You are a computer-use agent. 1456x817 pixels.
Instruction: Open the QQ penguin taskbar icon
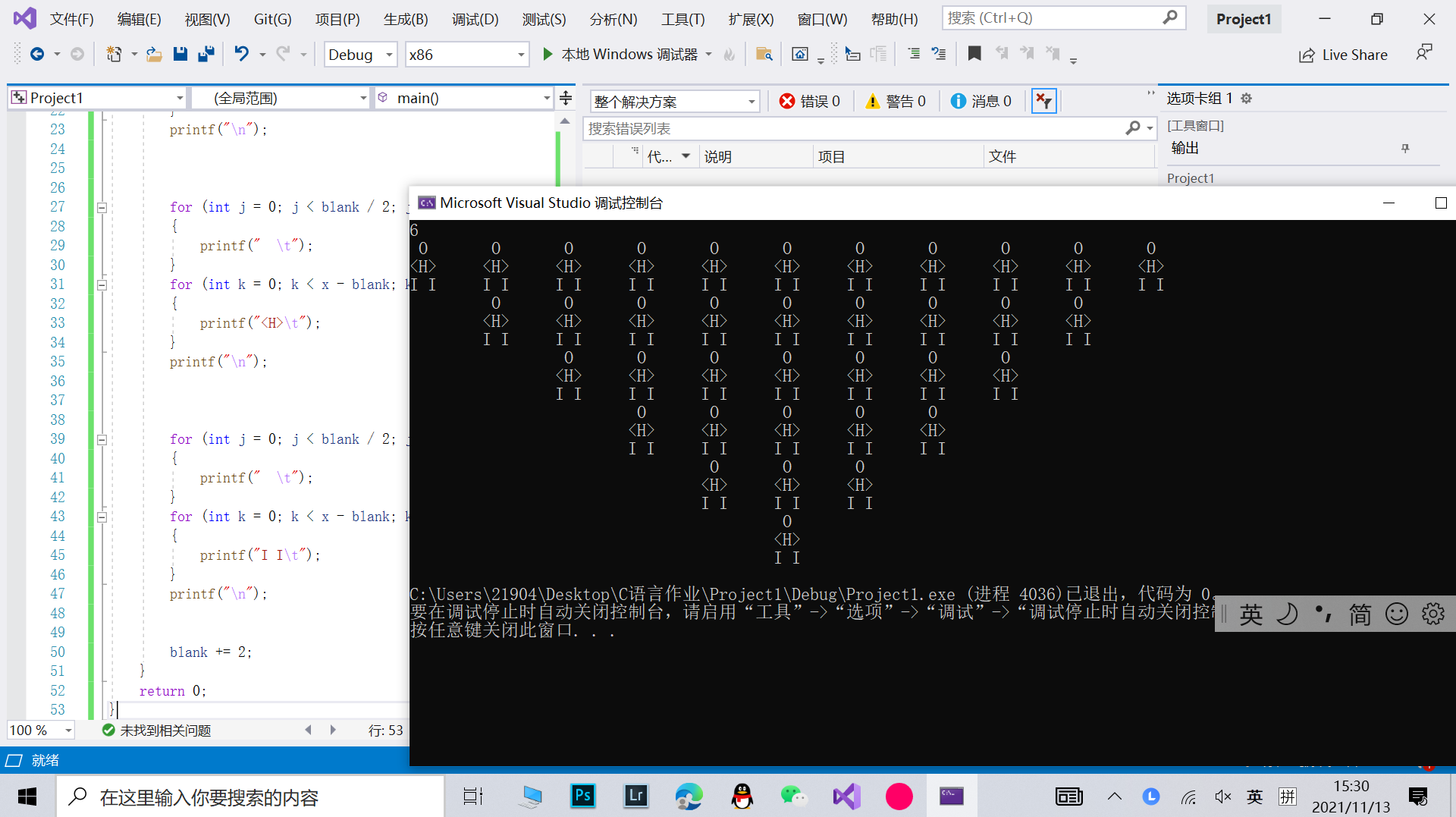(742, 796)
